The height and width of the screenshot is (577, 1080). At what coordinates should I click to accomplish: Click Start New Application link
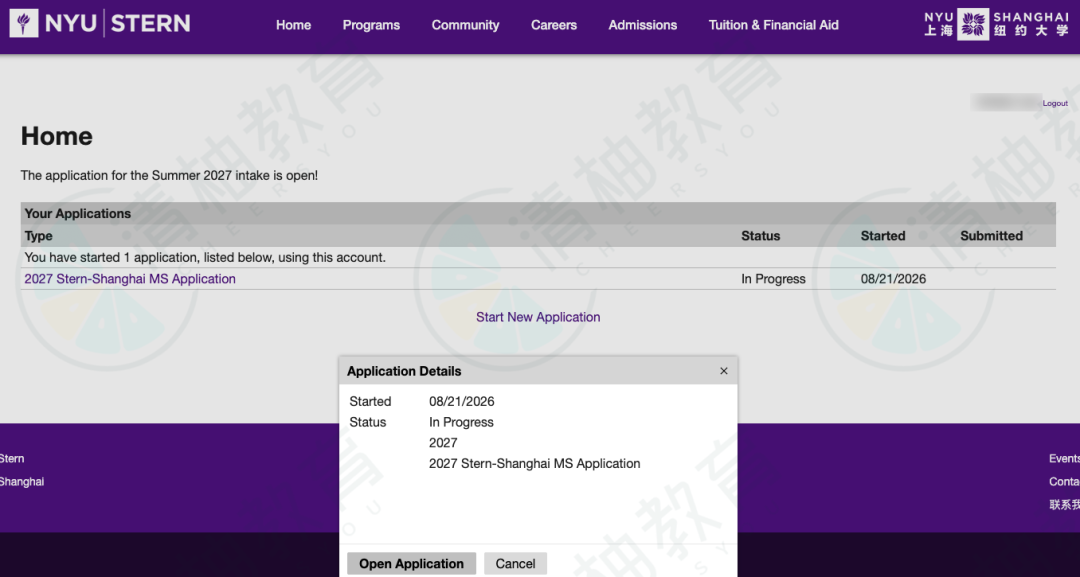[538, 317]
